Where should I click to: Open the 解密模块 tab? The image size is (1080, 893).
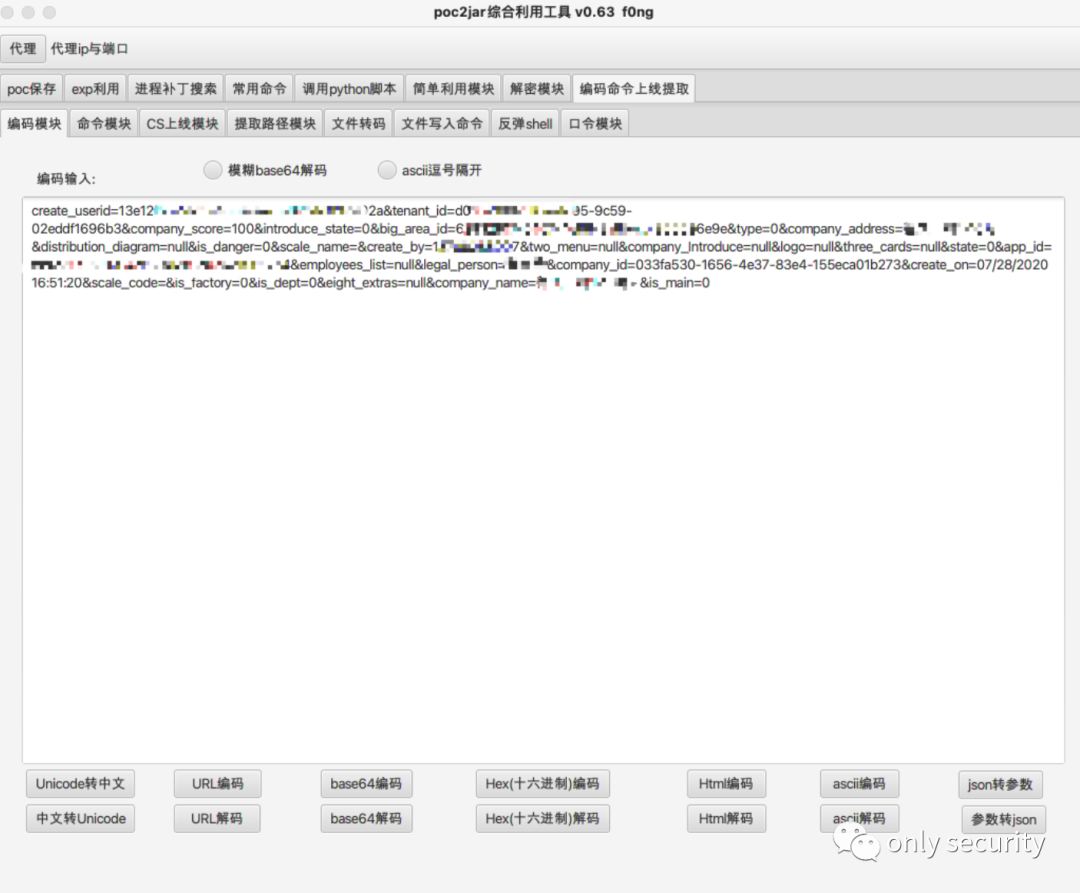(537, 89)
